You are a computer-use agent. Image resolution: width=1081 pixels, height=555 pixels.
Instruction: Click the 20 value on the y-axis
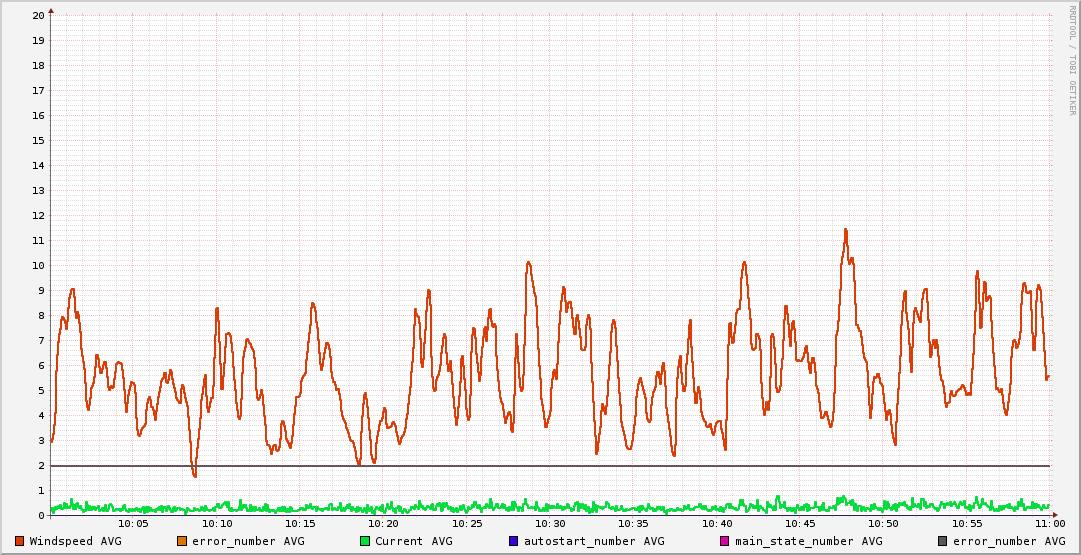[x=38, y=15]
